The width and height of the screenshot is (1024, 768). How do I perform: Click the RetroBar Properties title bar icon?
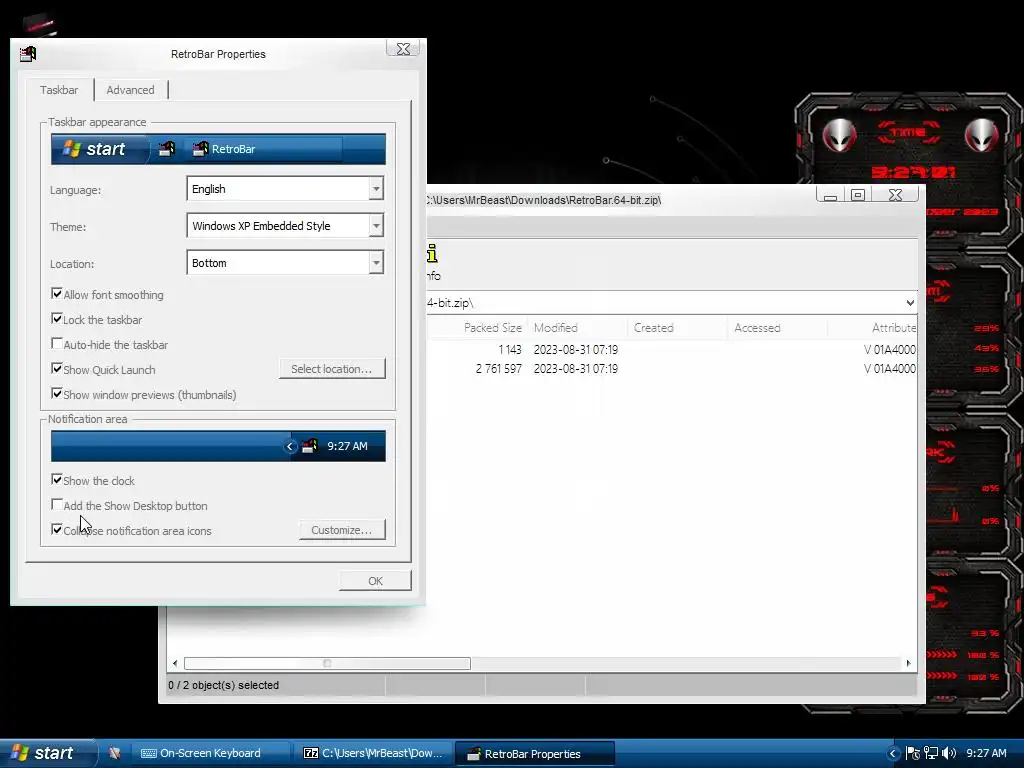(27, 54)
